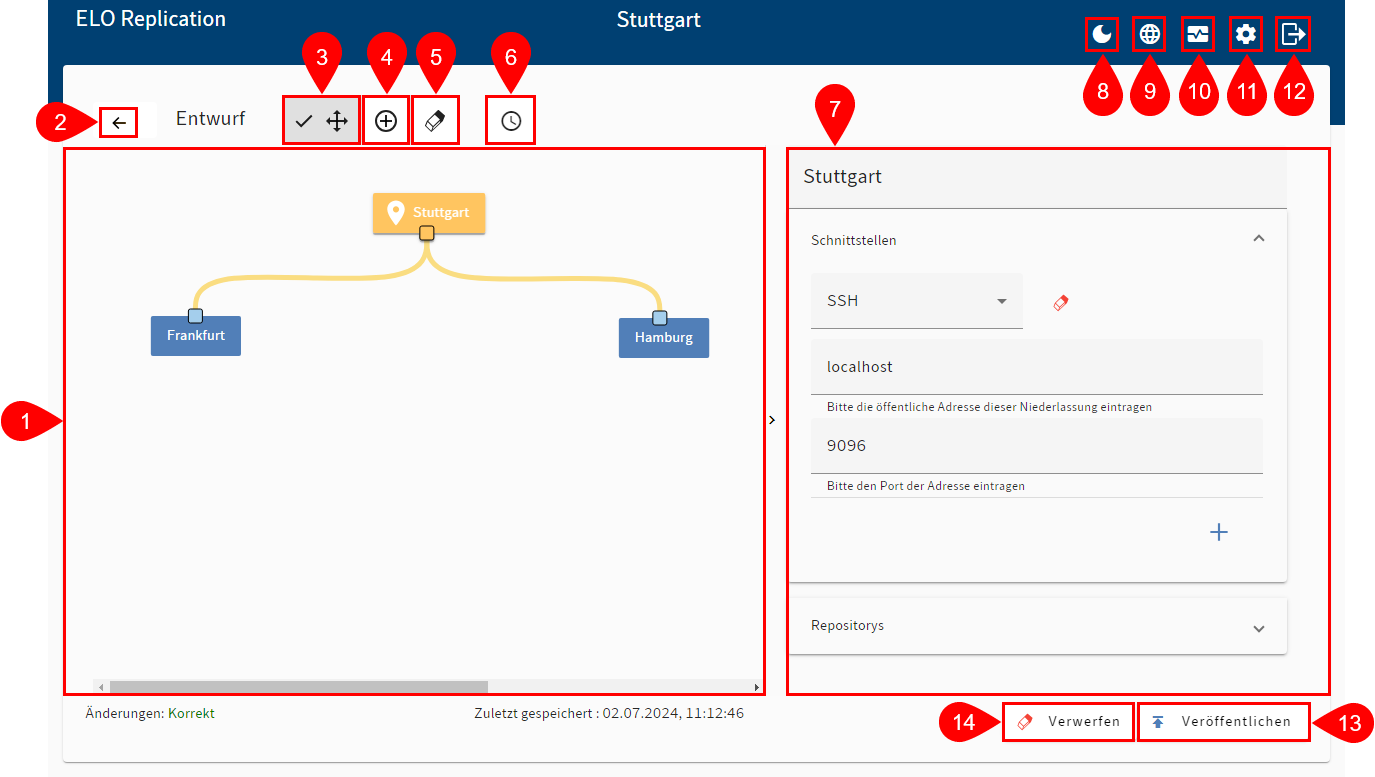
Task: Click the Verwerfen button
Action: point(1069,721)
